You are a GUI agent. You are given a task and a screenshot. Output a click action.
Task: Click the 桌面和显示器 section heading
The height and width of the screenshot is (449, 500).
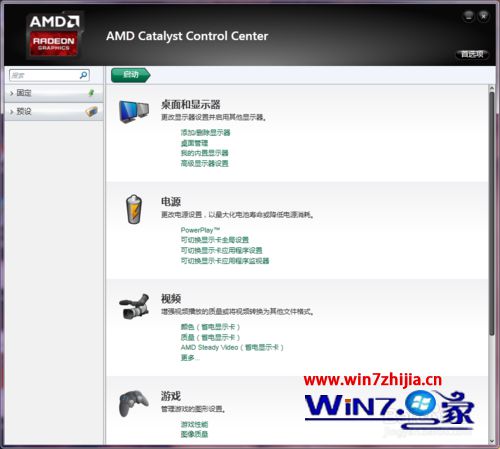point(191,104)
